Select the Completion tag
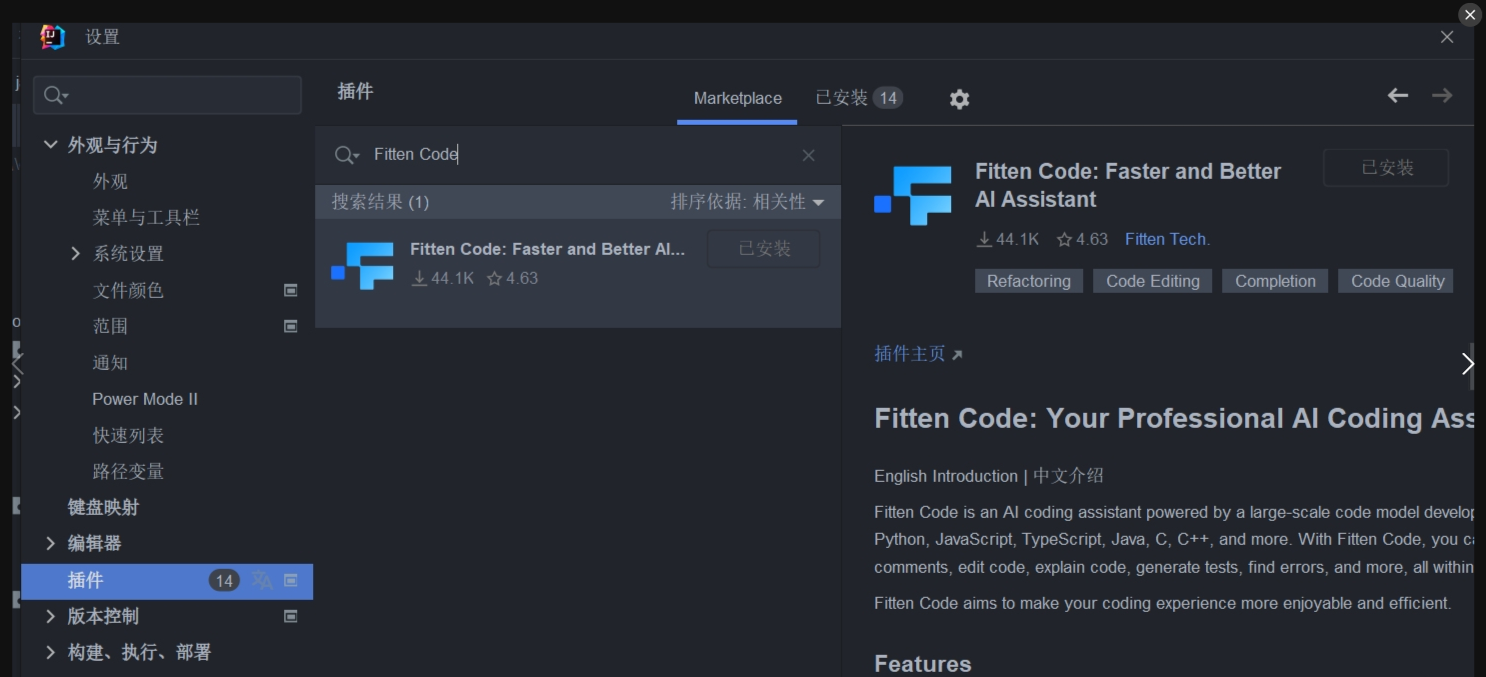1486x677 pixels. 1274,281
